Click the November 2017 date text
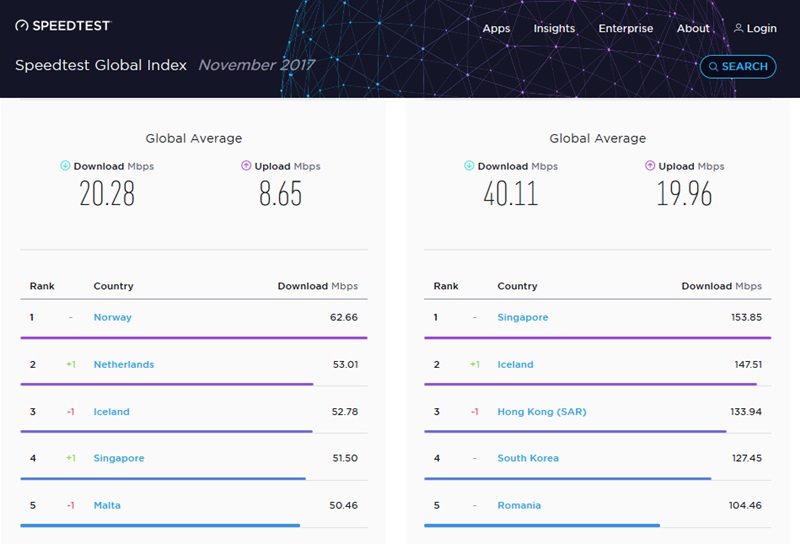 tap(257, 65)
